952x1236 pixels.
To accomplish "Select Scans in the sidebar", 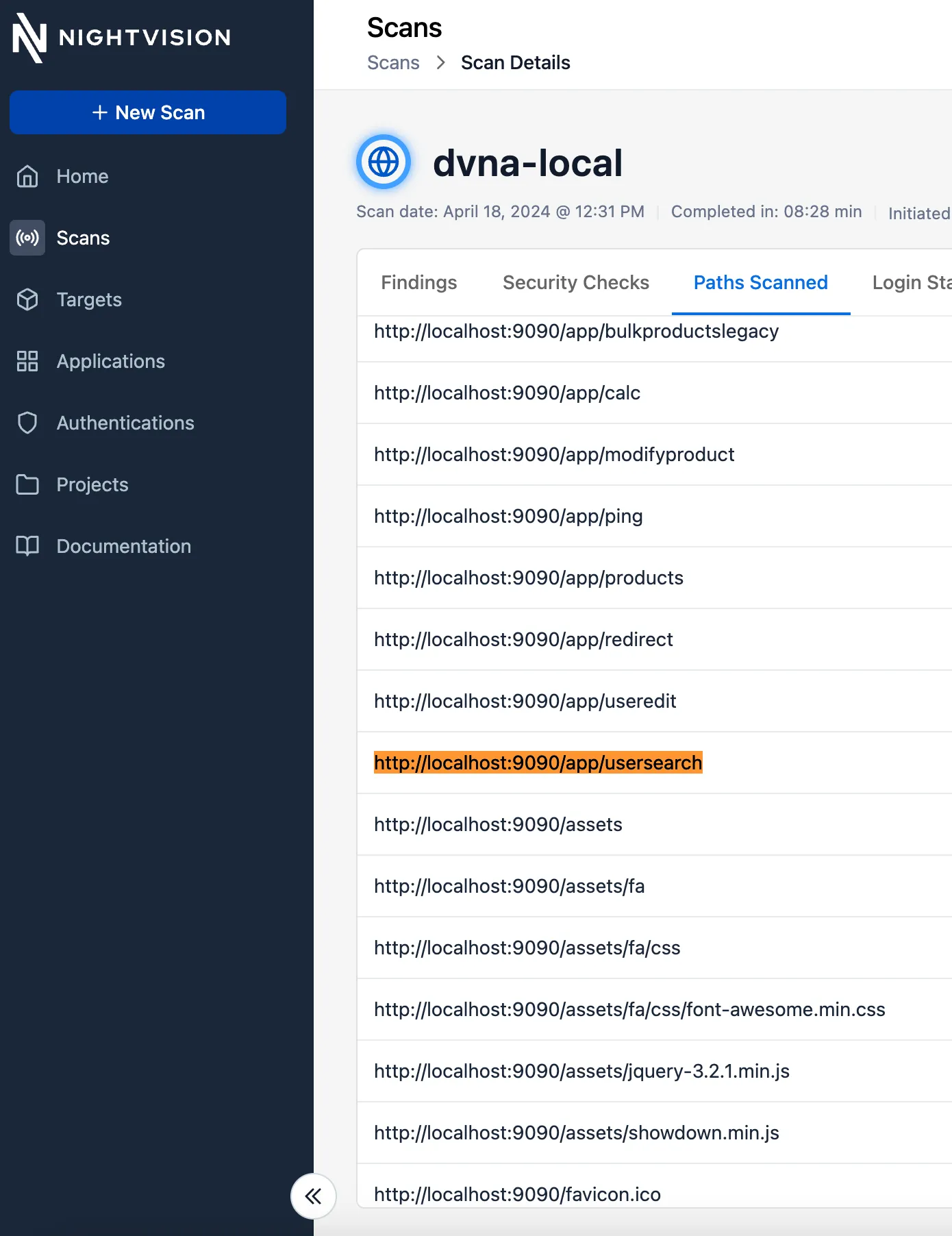I will pos(83,238).
